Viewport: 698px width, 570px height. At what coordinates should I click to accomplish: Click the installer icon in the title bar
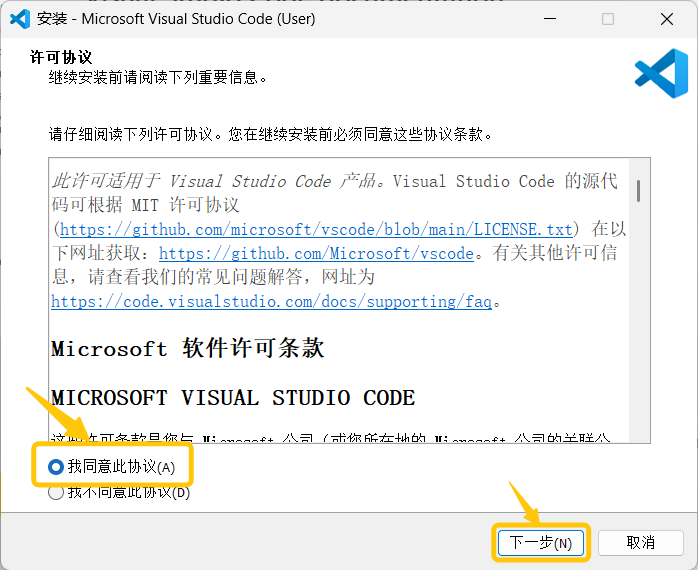(x=19, y=19)
